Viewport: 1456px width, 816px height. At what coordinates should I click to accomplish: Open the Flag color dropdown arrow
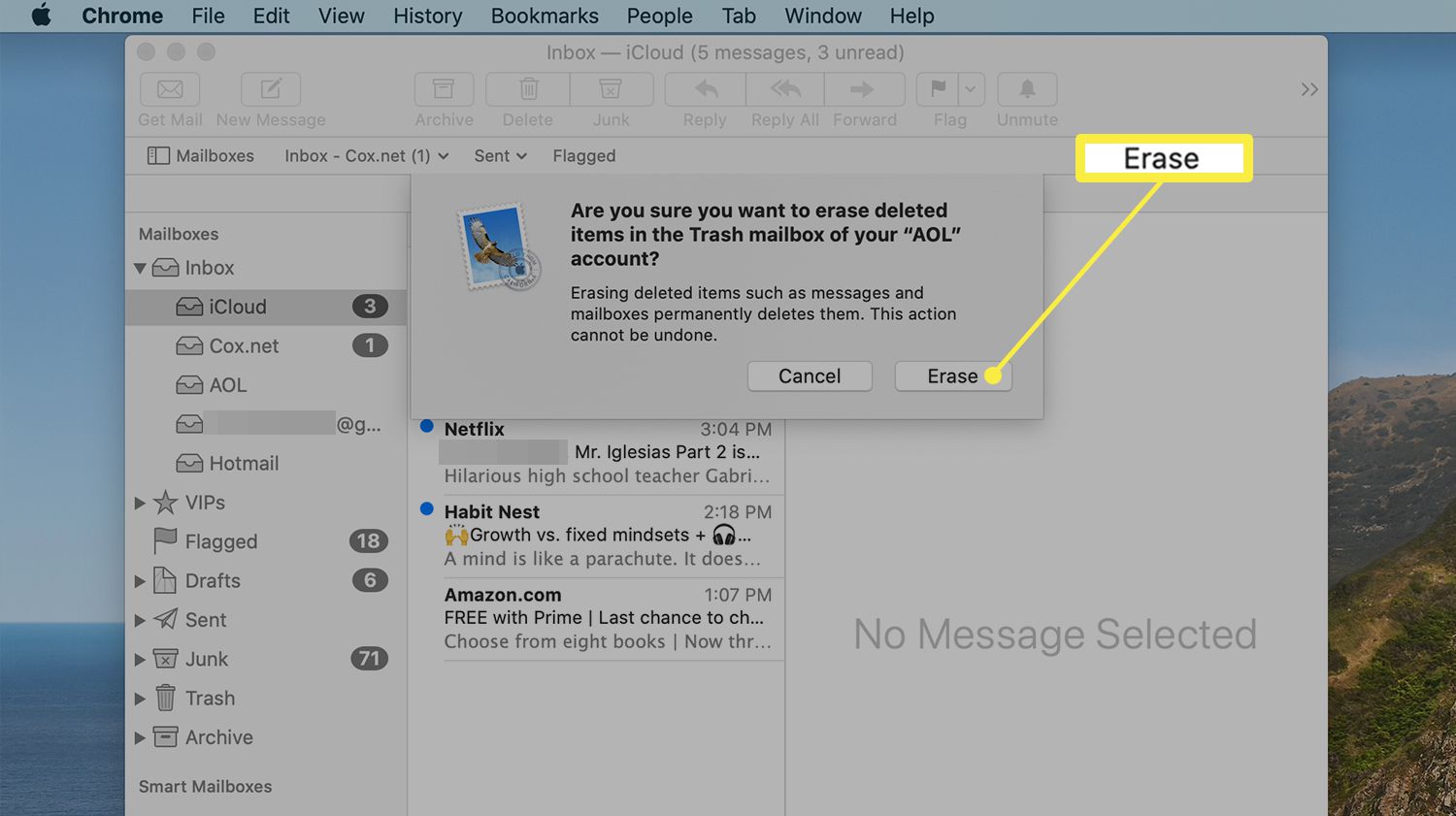point(971,89)
